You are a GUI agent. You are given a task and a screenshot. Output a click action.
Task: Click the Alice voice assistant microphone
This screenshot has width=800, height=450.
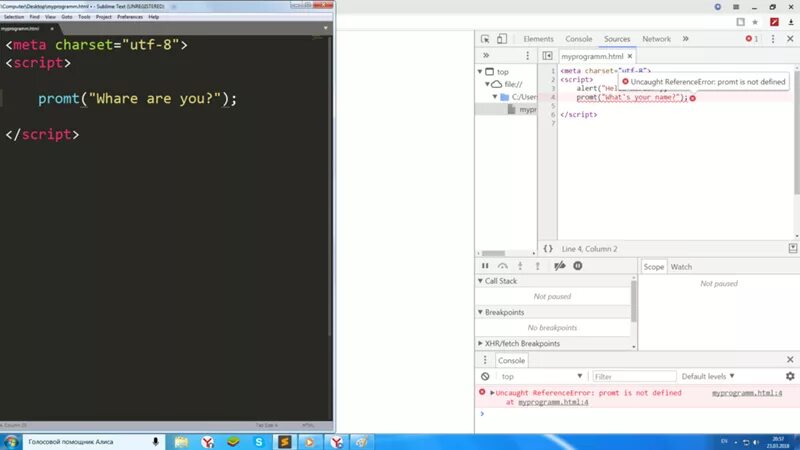[156, 442]
